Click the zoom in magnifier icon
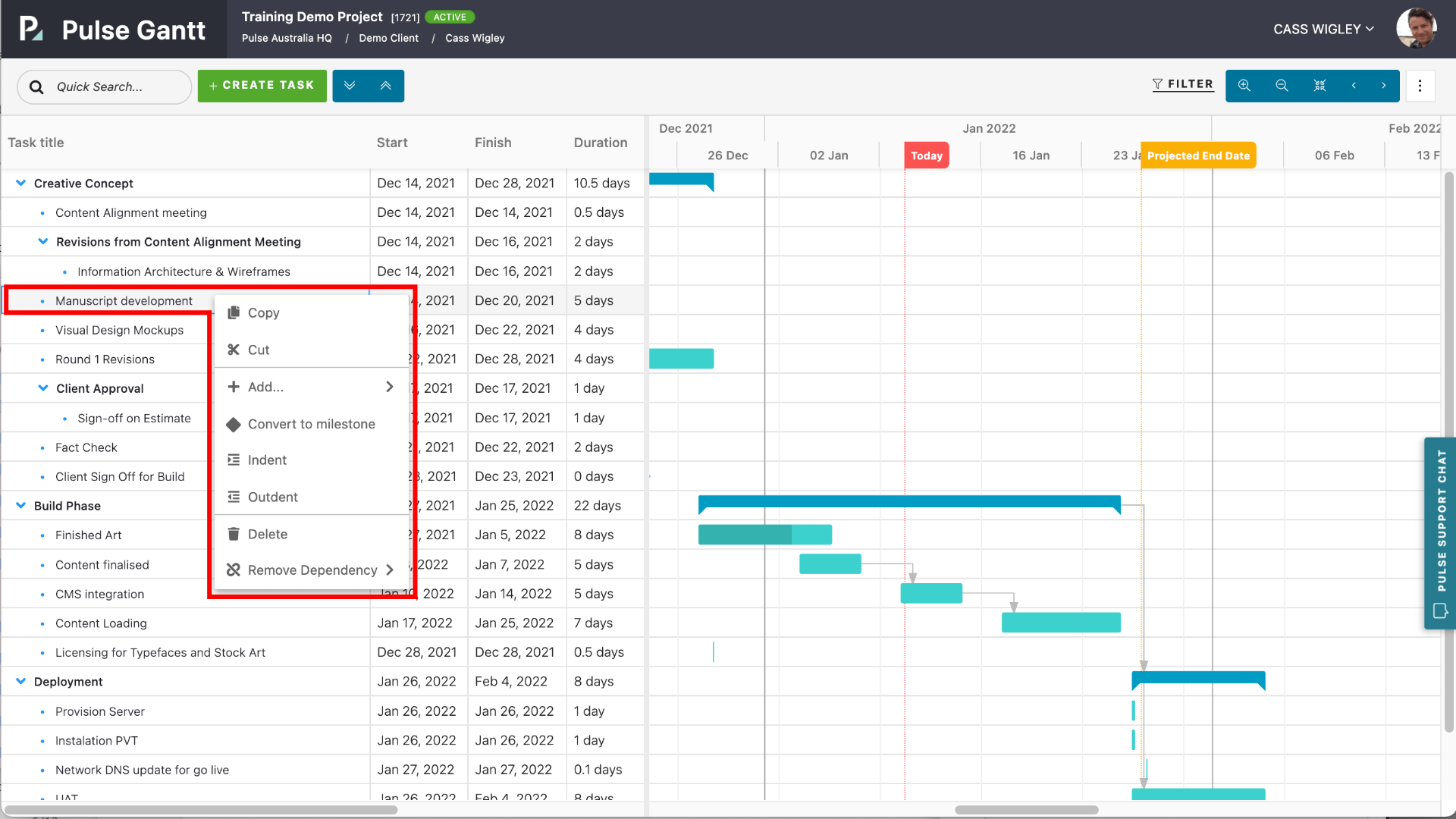 click(x=1244, y=86)
